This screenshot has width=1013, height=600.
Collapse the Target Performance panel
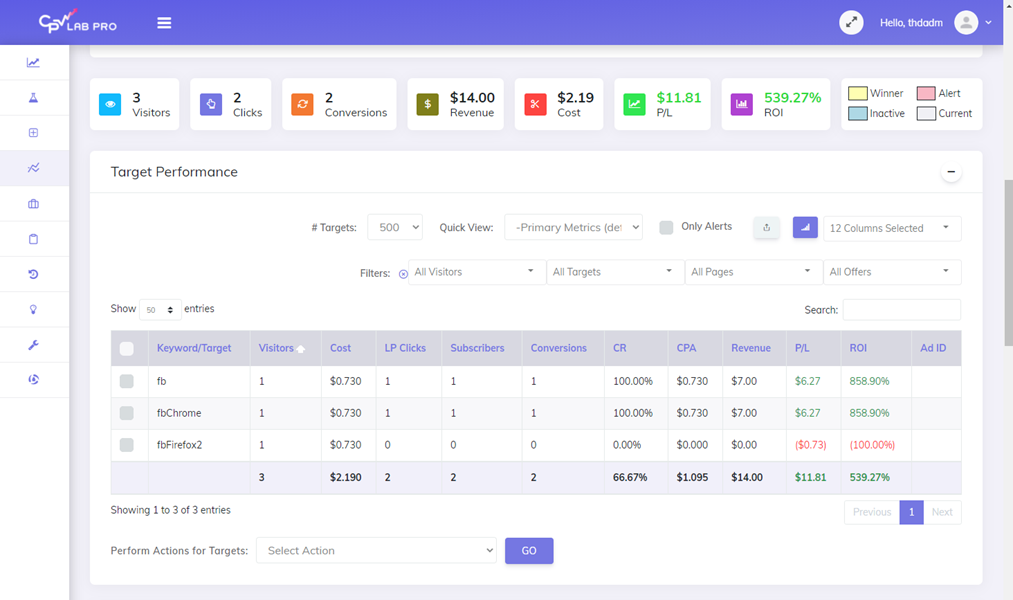[951, 171]
